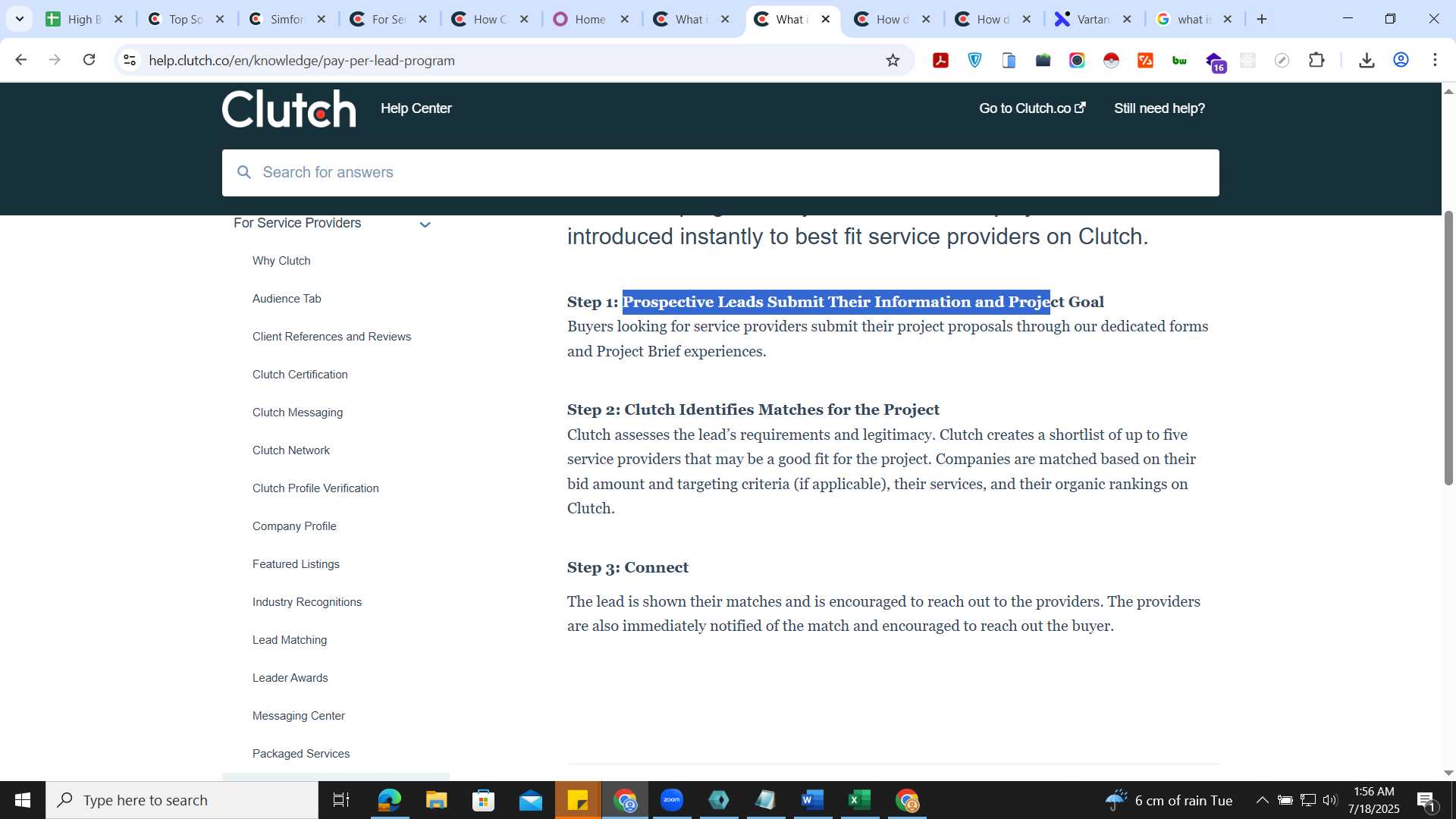The width and height of the screenshot is (1456, 819).
Task: Go back to the previous page
Action: [20, 60]
